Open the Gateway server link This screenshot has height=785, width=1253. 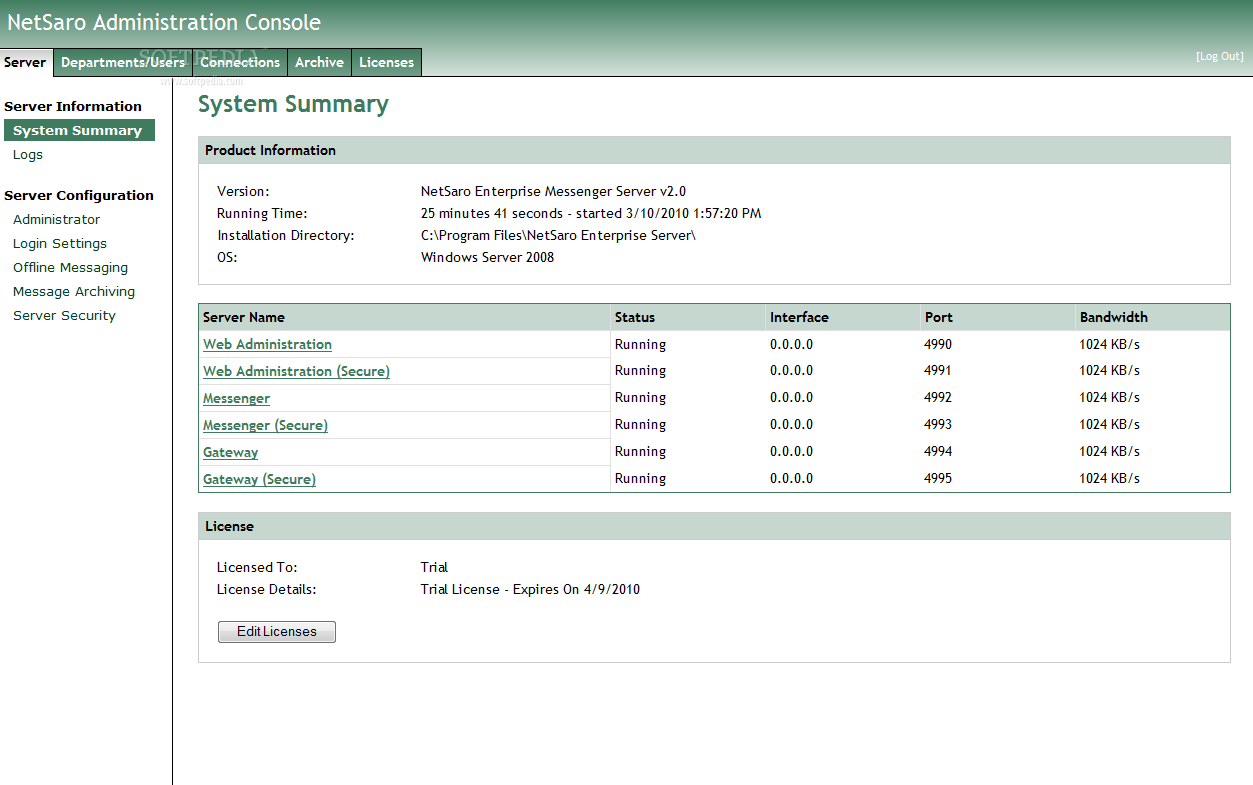coord(230,452)
